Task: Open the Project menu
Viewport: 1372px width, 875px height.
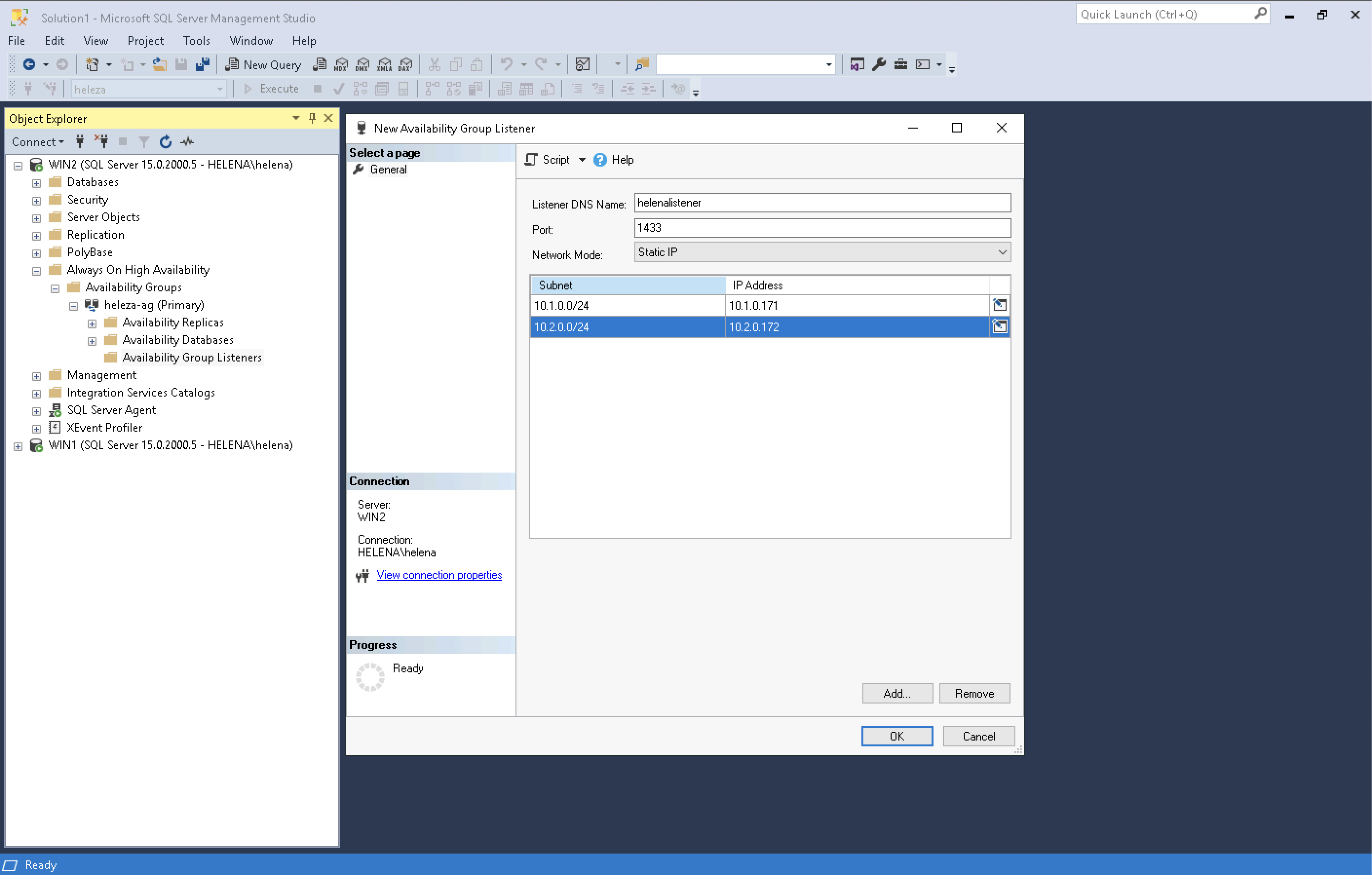Action: click(x=145, y=41)
